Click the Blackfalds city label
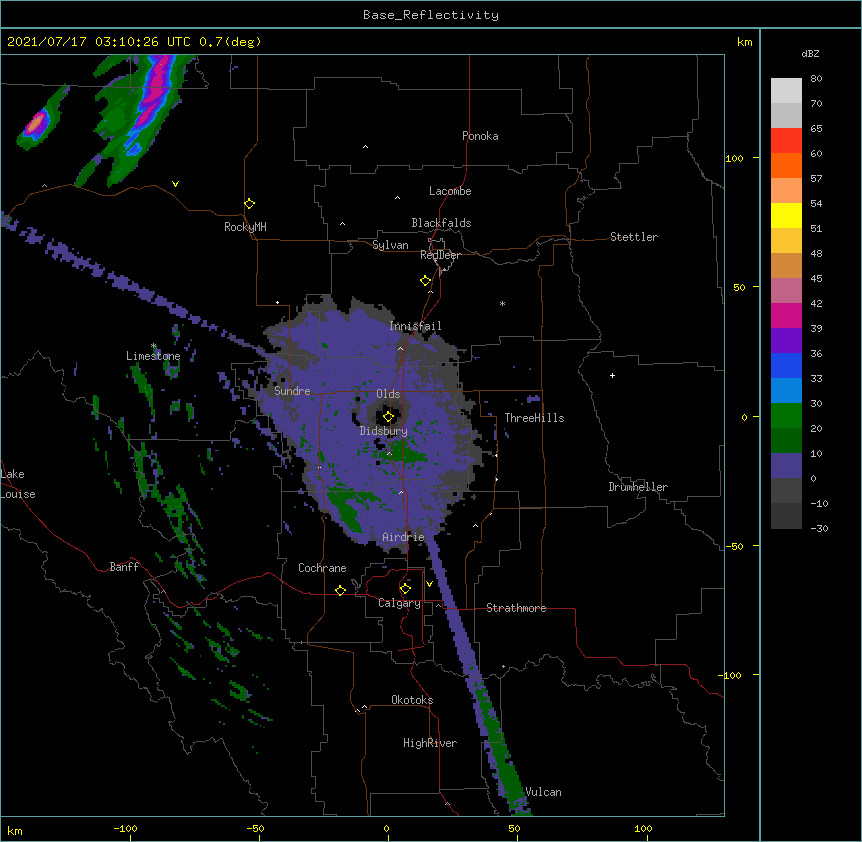The image size is (862, 842). (441, 223)
